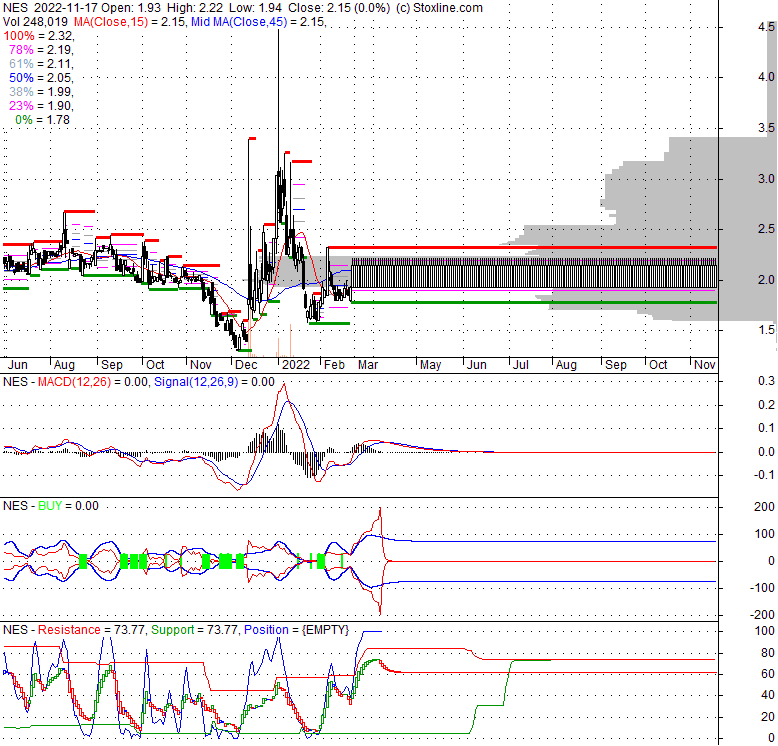
Task: Click the long red 100% resistance line
Action: 522,247
